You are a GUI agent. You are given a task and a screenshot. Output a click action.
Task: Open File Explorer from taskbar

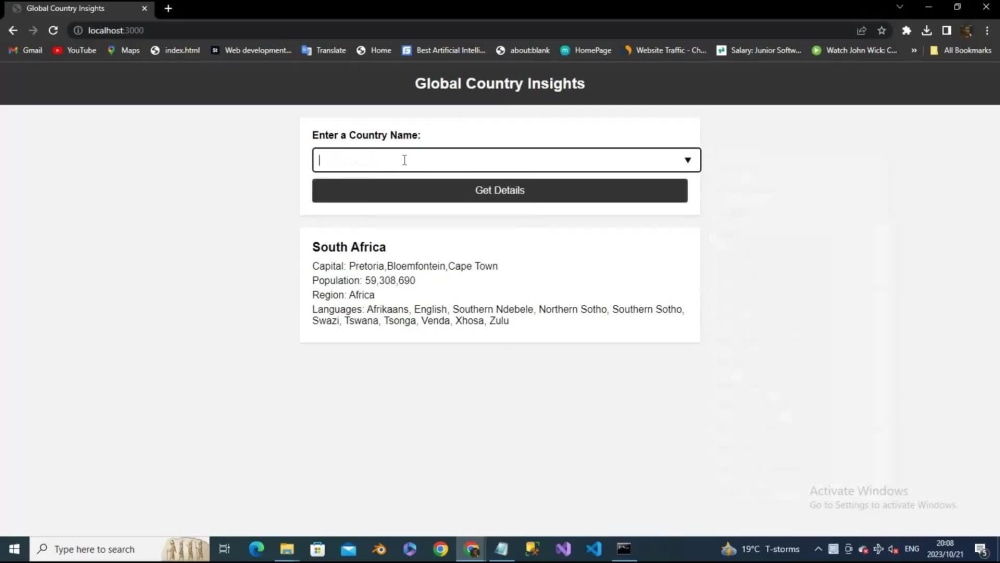point(287,549)
